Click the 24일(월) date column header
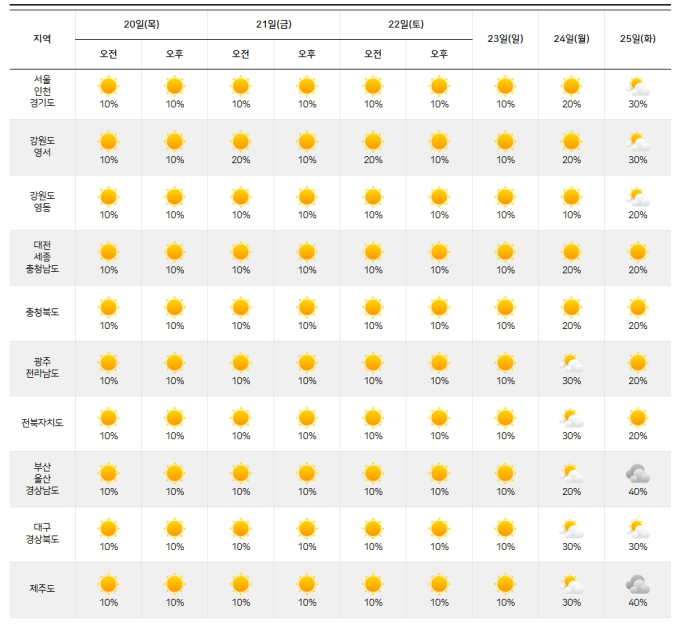The image size is (680, 625). 571,39
